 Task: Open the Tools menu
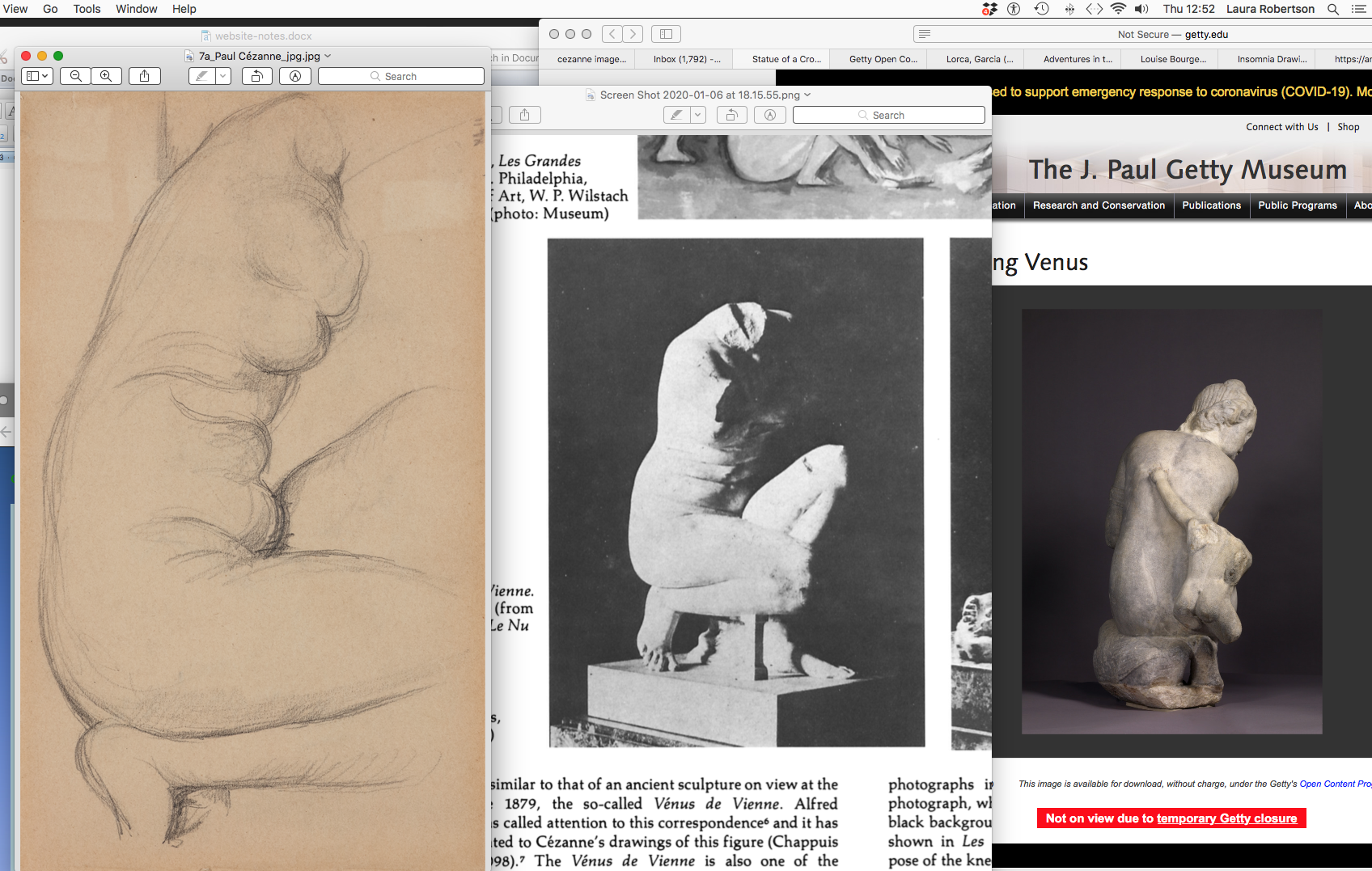click(x=87, y=9)
